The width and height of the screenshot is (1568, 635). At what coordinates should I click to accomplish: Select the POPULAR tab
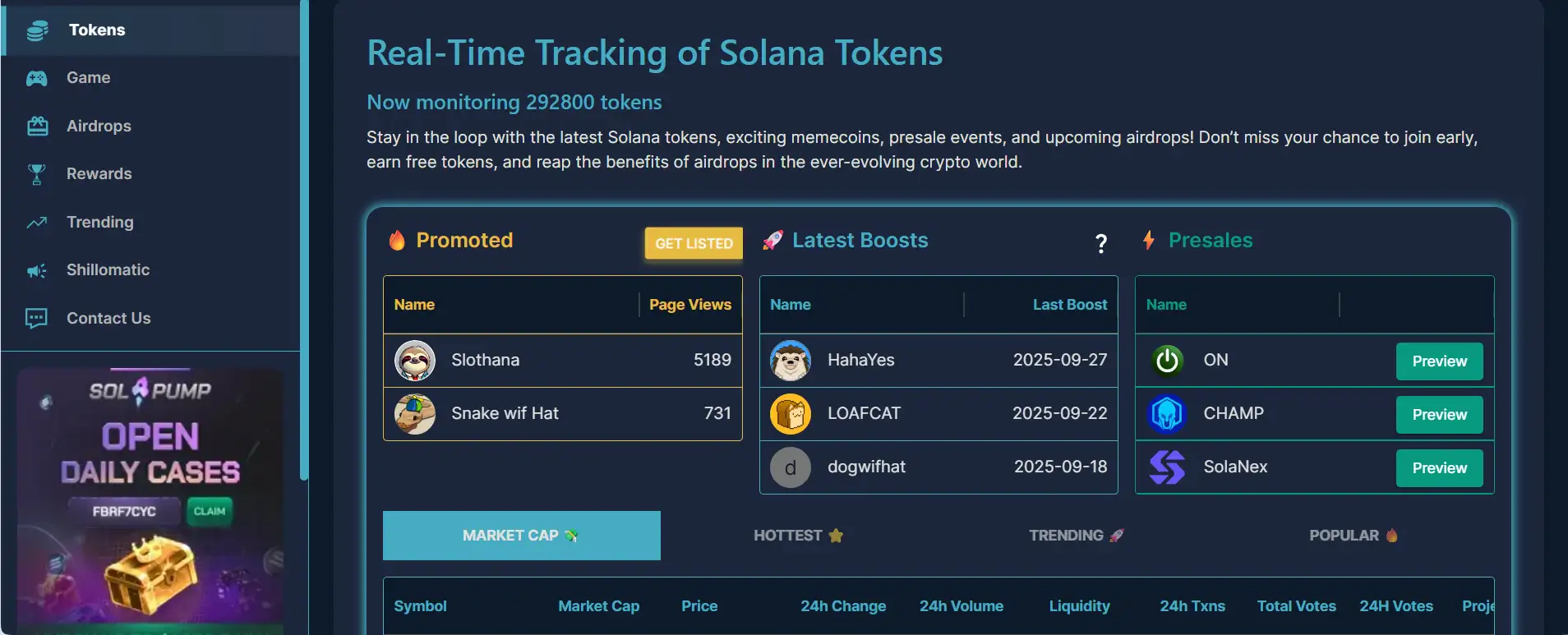[x=1353, y=536]
